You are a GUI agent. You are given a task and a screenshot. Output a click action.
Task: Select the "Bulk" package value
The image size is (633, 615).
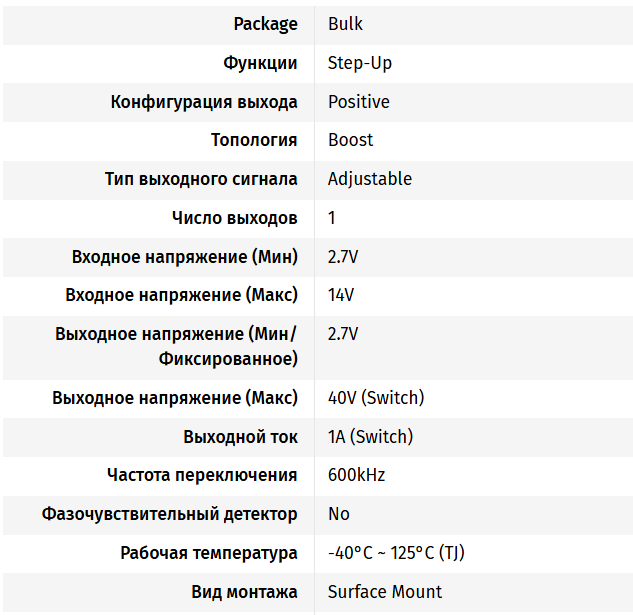click(345, 24)
